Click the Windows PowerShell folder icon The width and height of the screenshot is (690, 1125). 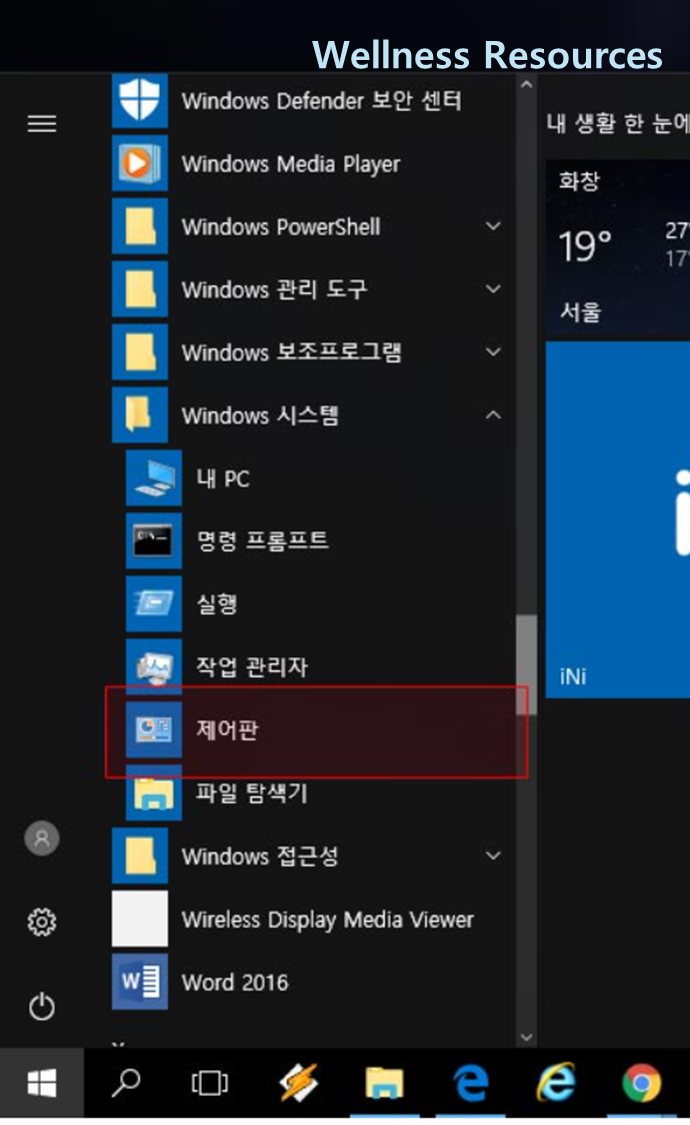click(140, 226)
